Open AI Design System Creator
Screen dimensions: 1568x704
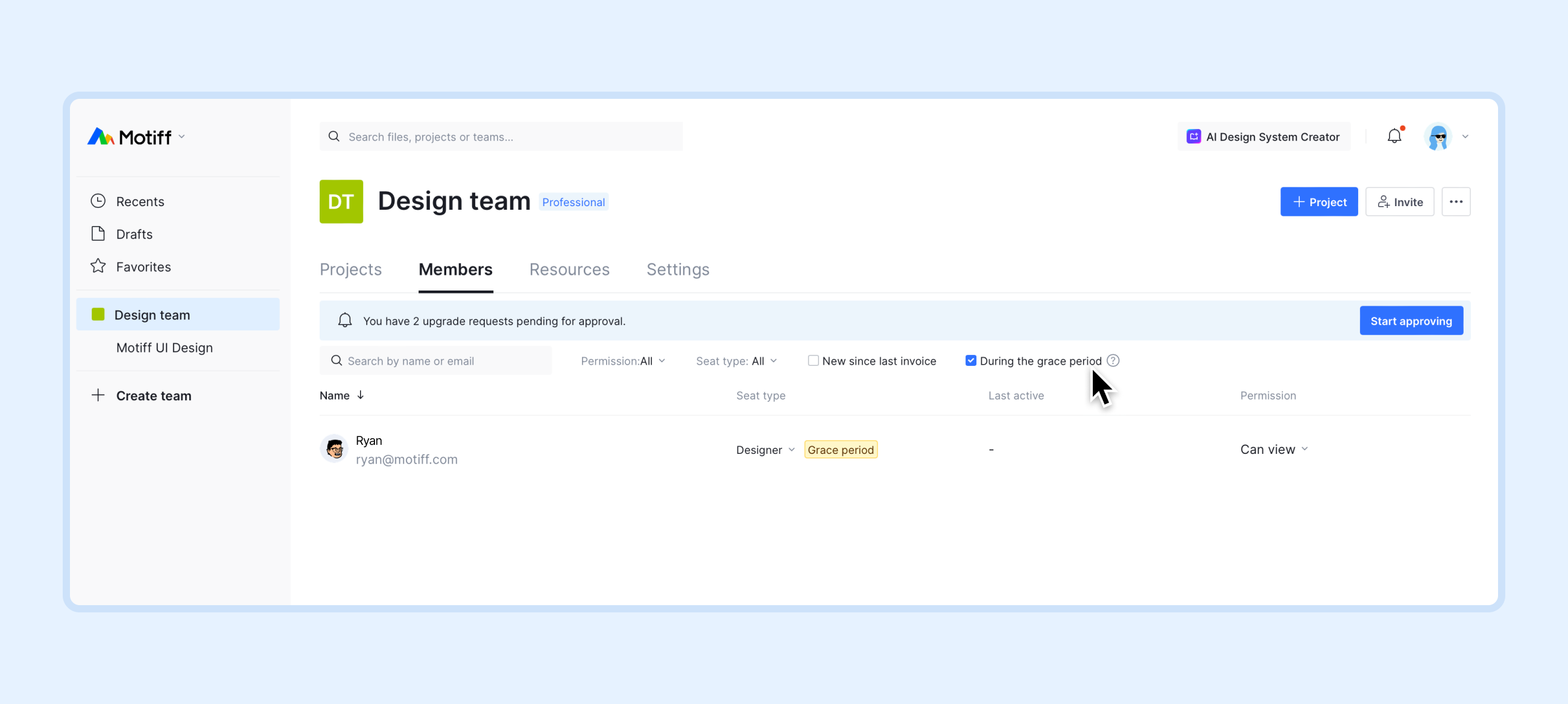tap(1263, 136)
